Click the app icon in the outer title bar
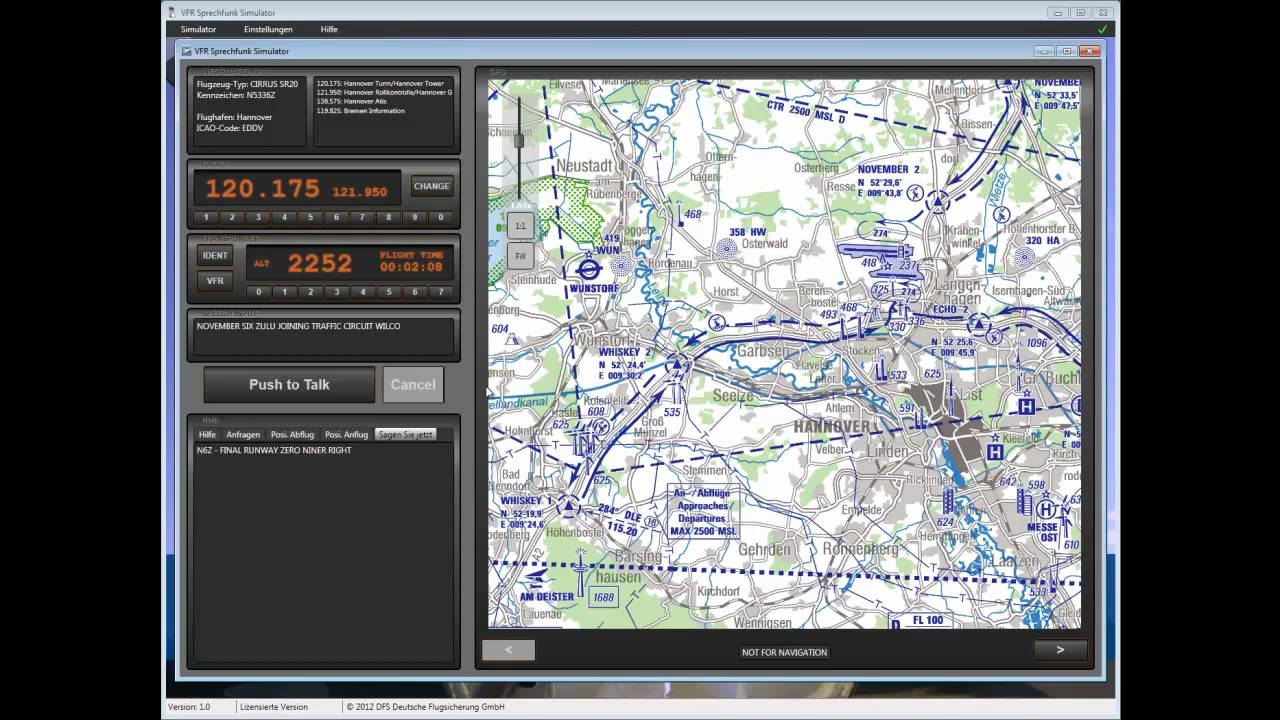 coord(173,12)
